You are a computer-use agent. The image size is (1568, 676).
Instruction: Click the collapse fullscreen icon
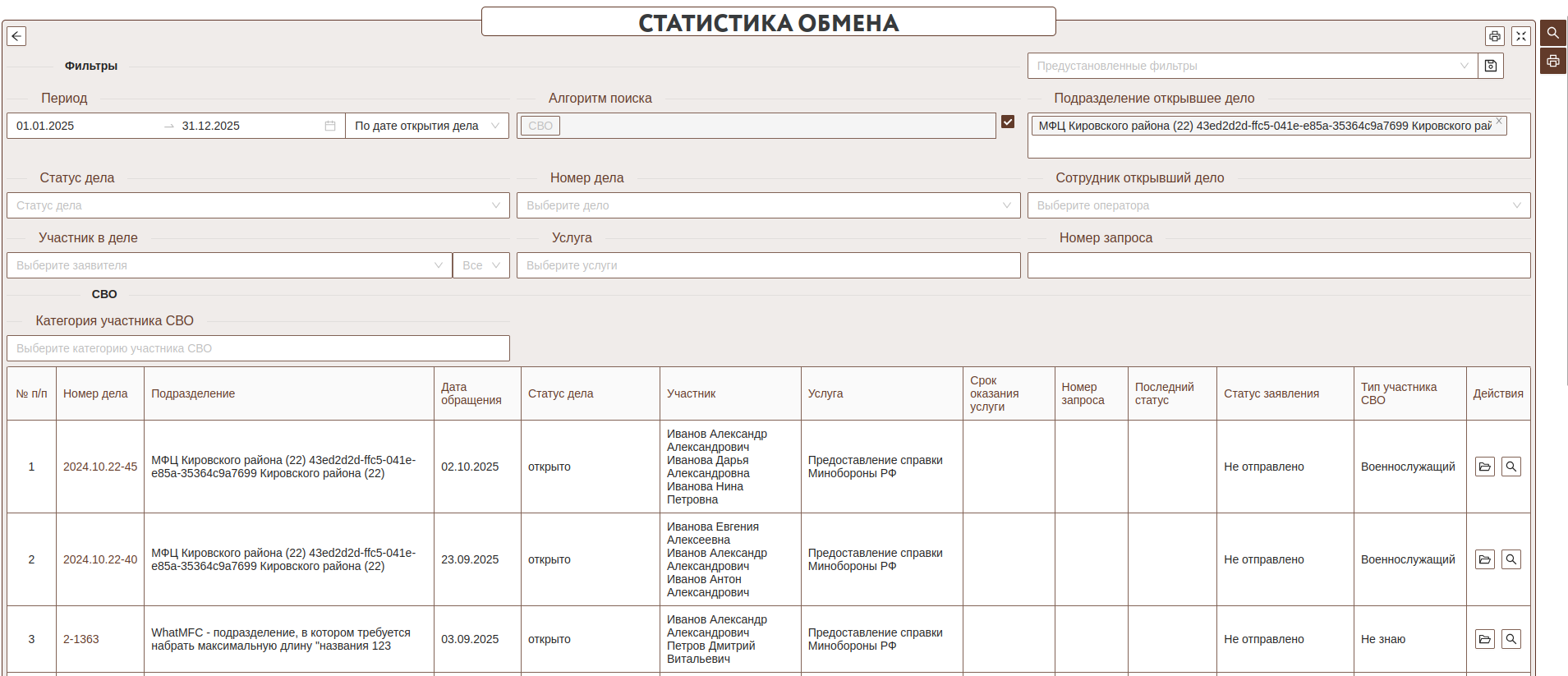pos(1520,36)
